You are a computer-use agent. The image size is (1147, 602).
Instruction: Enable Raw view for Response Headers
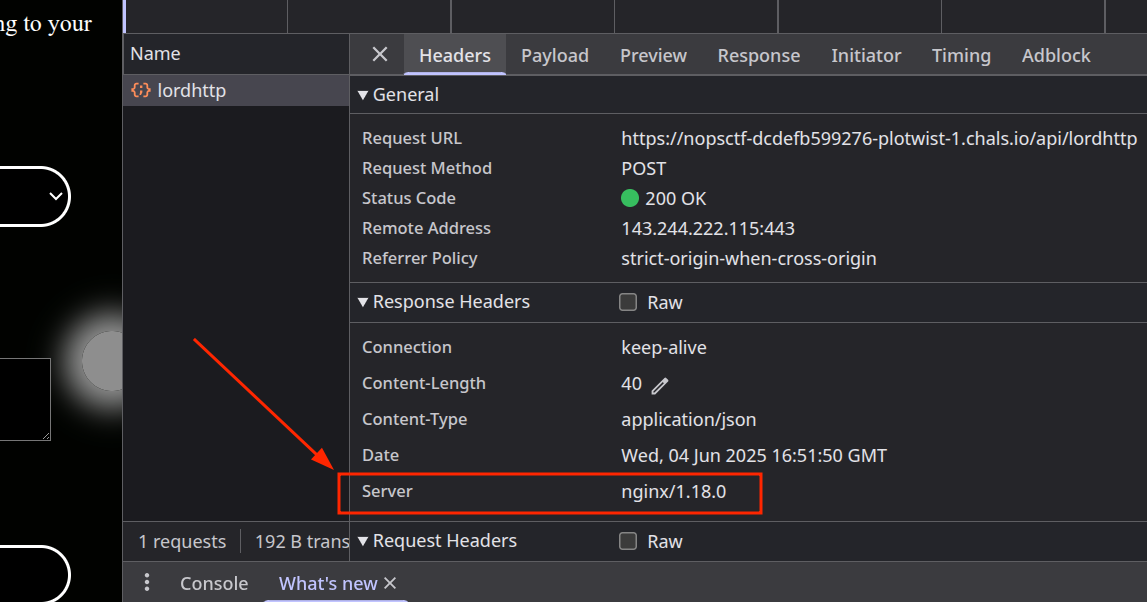tap(627, 301)
